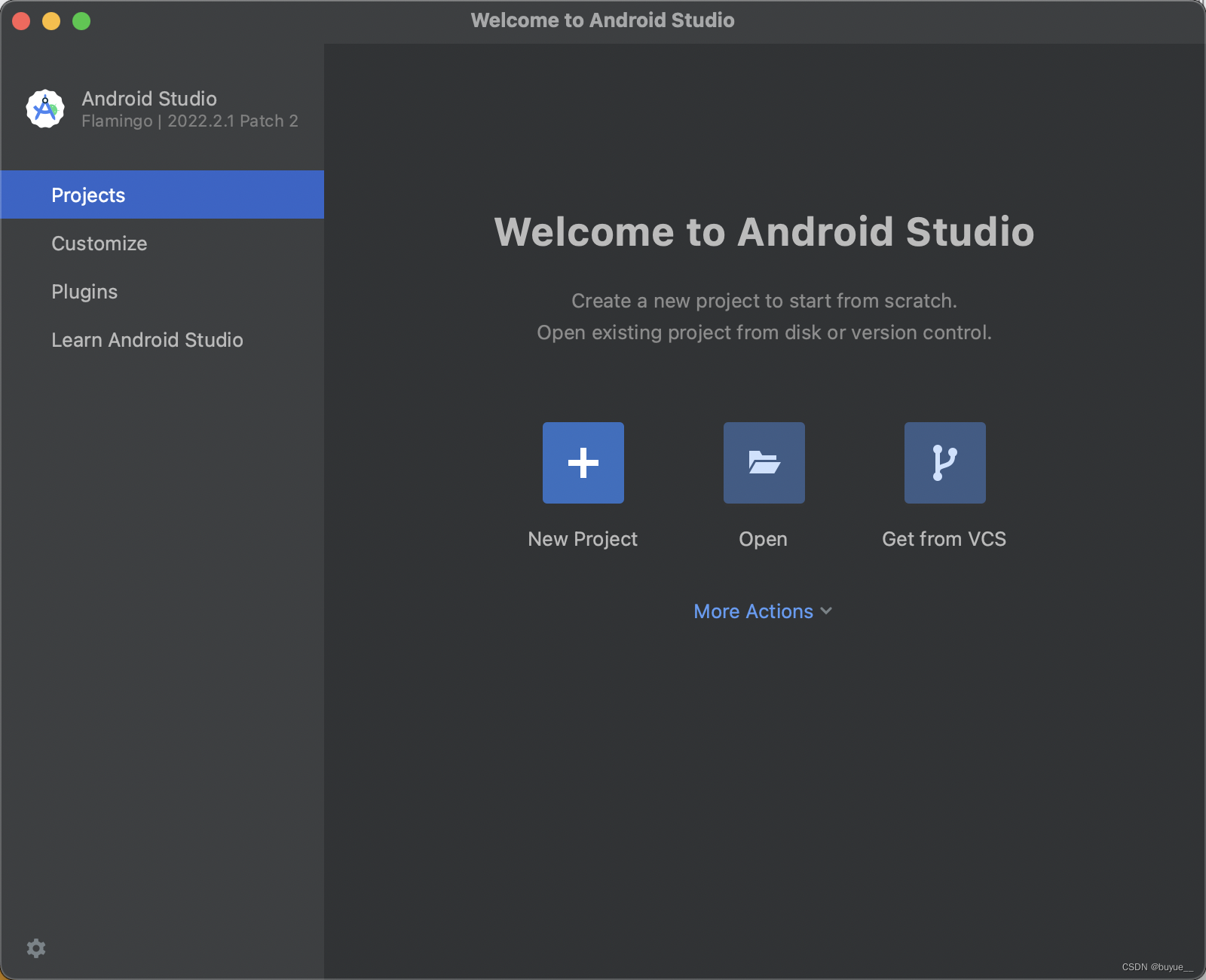Switch to the Customize tab
Viewport: 1206px width, 980px height.
162,243
